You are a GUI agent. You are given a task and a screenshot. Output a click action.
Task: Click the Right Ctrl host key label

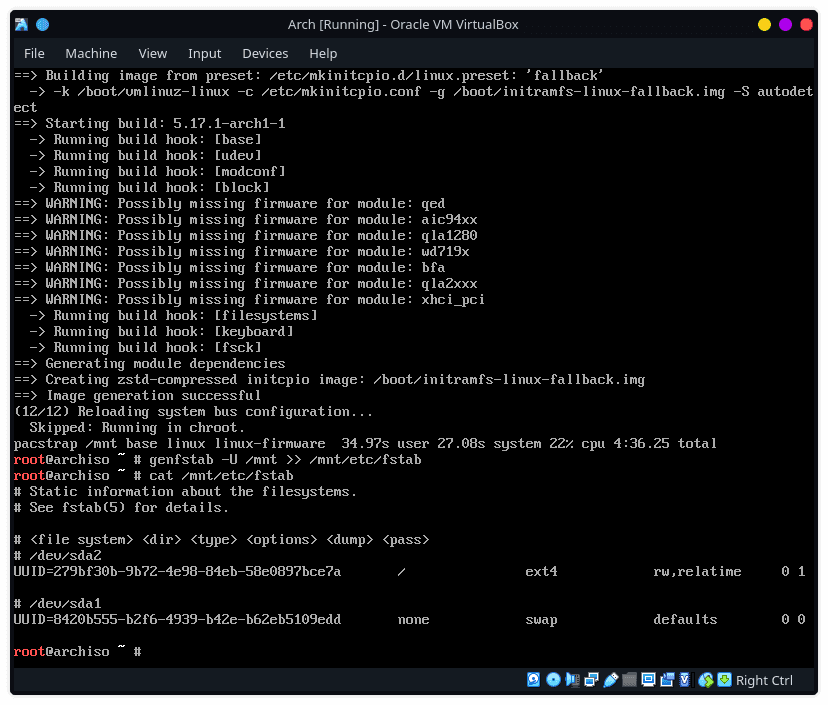(x=764, y=680)
